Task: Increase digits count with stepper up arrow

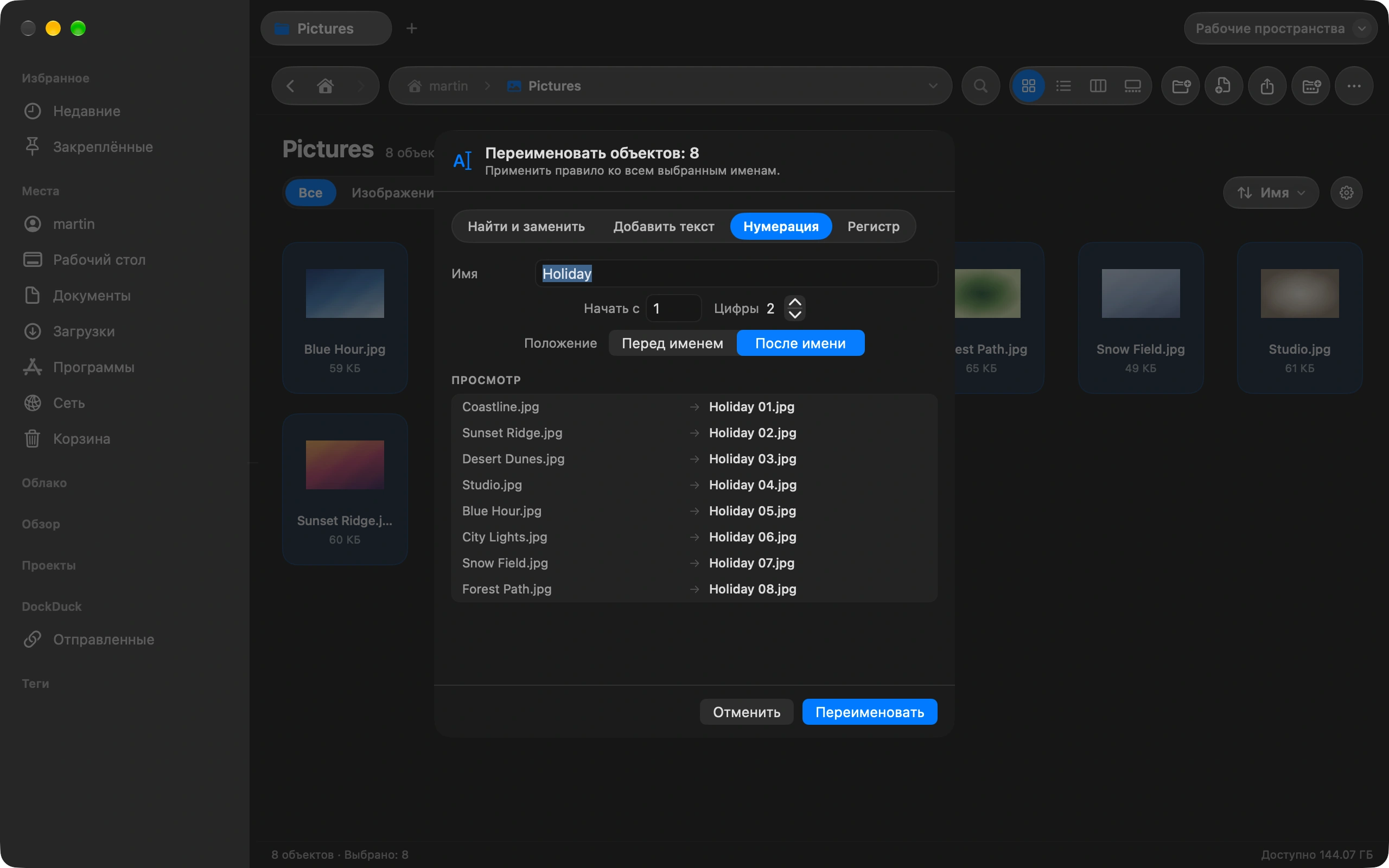Action: coord(795,302)
